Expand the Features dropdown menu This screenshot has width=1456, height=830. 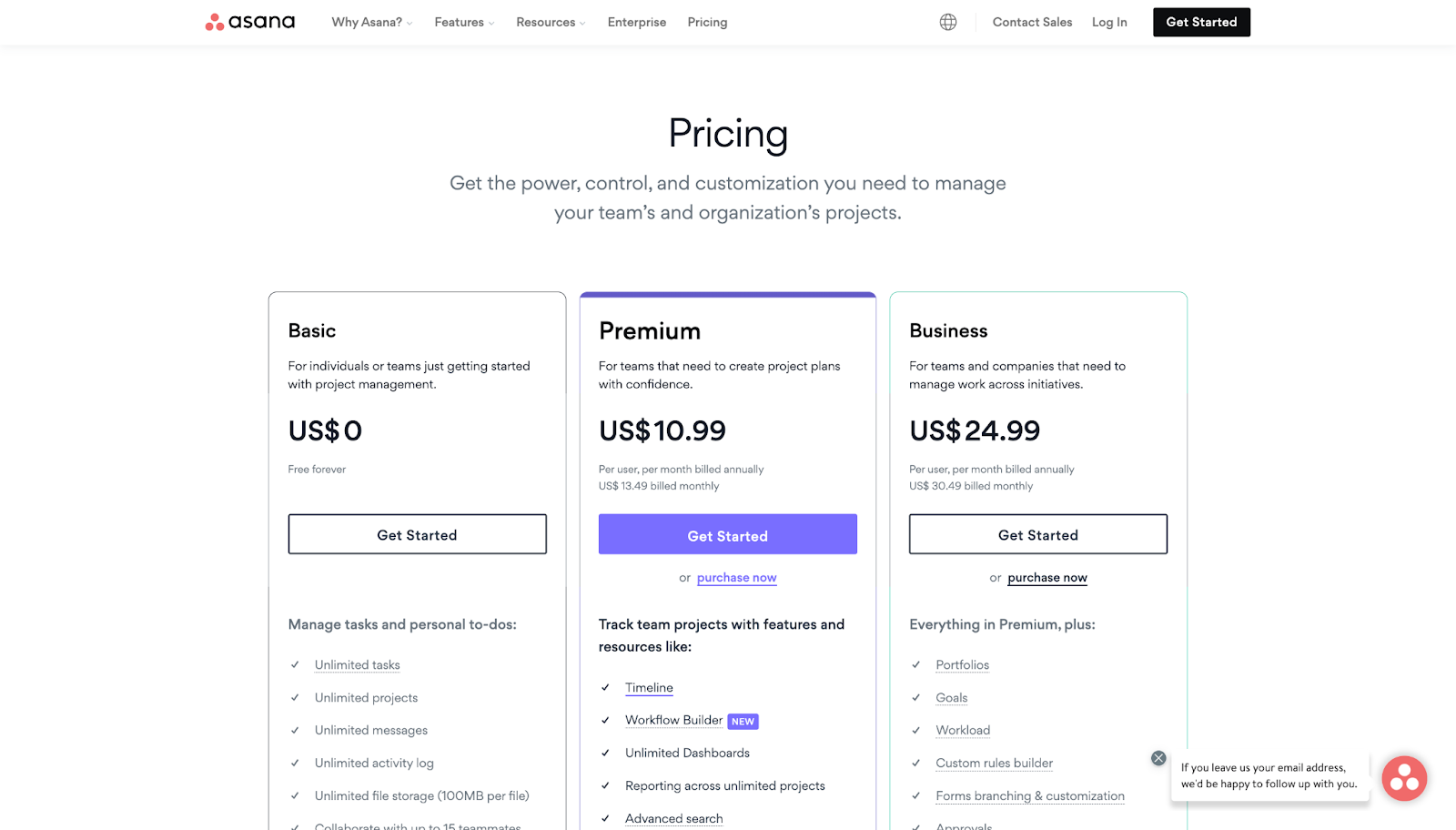click(464, 22)
